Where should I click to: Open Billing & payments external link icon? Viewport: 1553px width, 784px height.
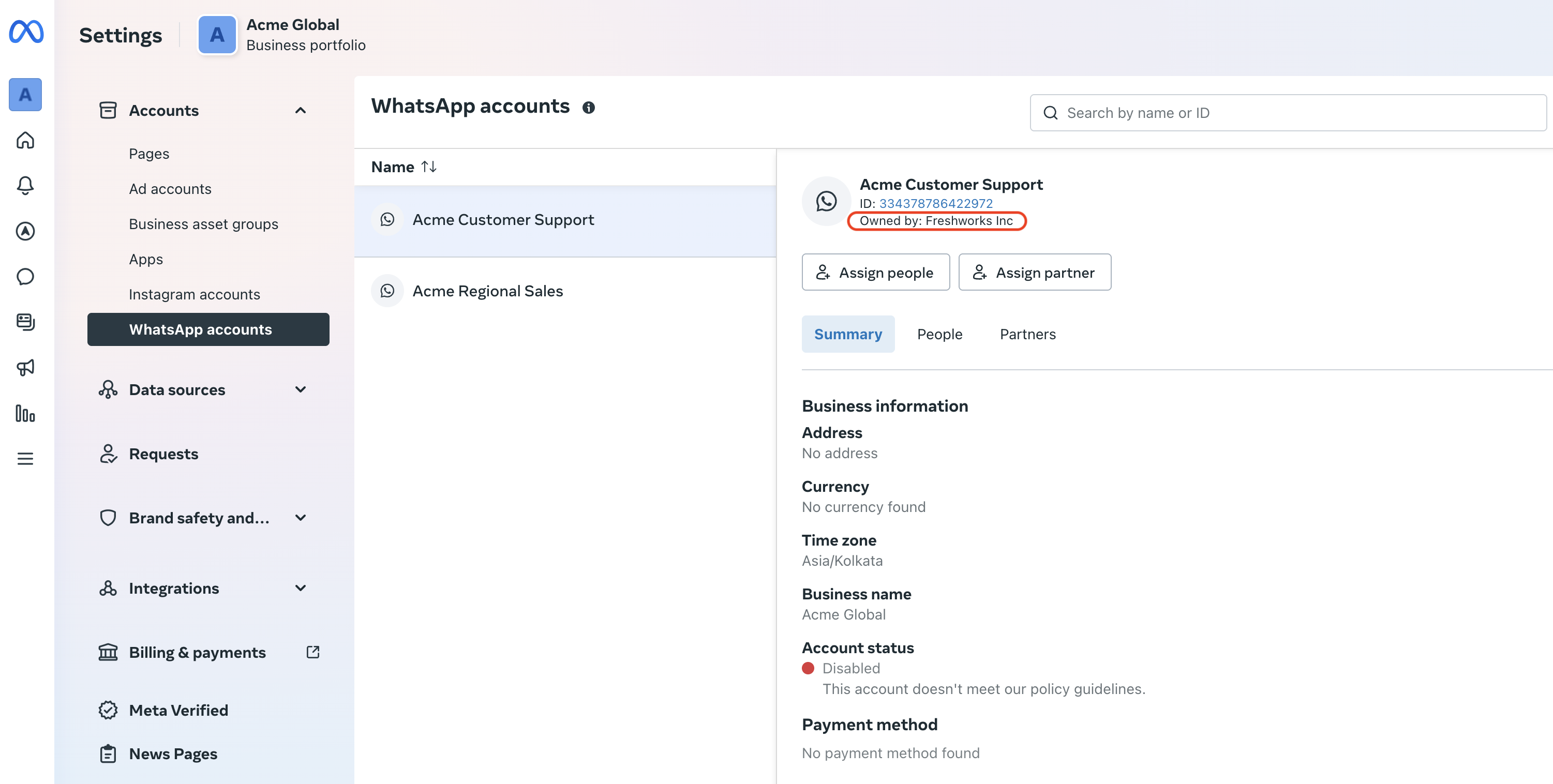click(x=312, y=652)
